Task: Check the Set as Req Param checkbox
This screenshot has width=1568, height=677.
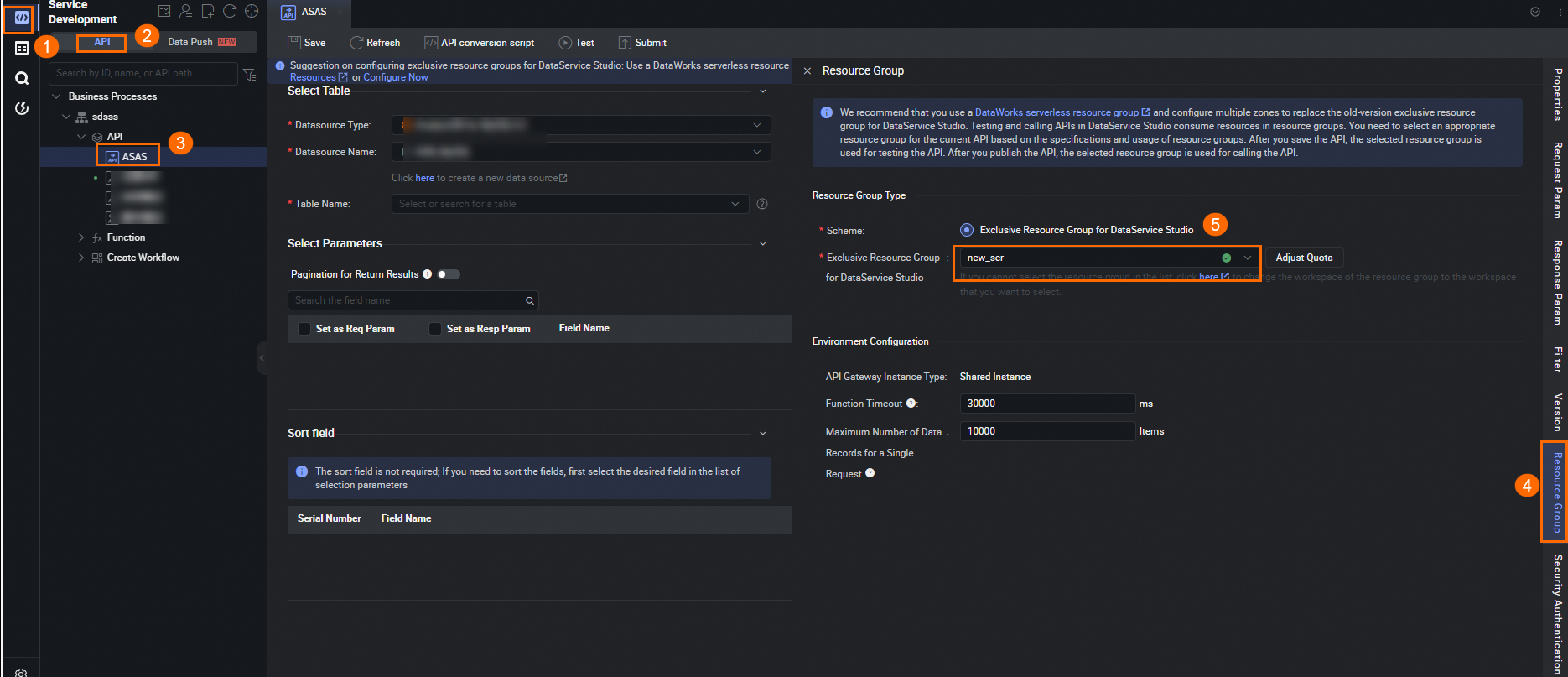Action: click(x=304, y=329)
